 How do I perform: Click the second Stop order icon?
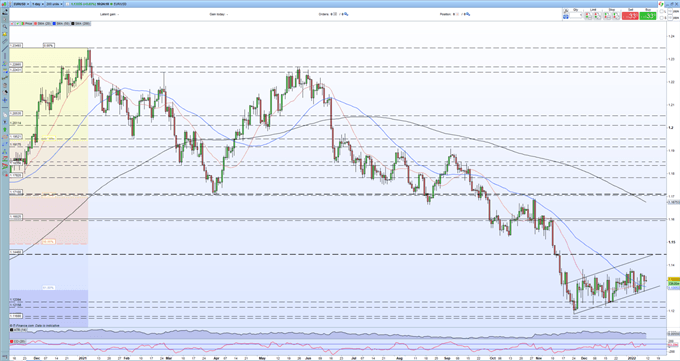tap(615, 16)
